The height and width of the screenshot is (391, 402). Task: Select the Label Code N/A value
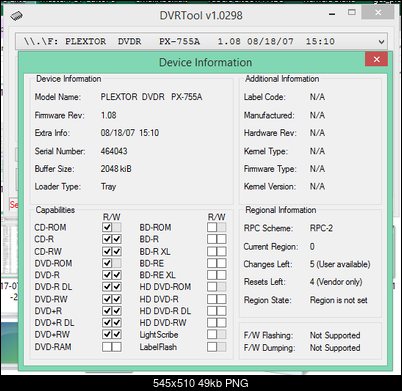(x=317, y=97)
